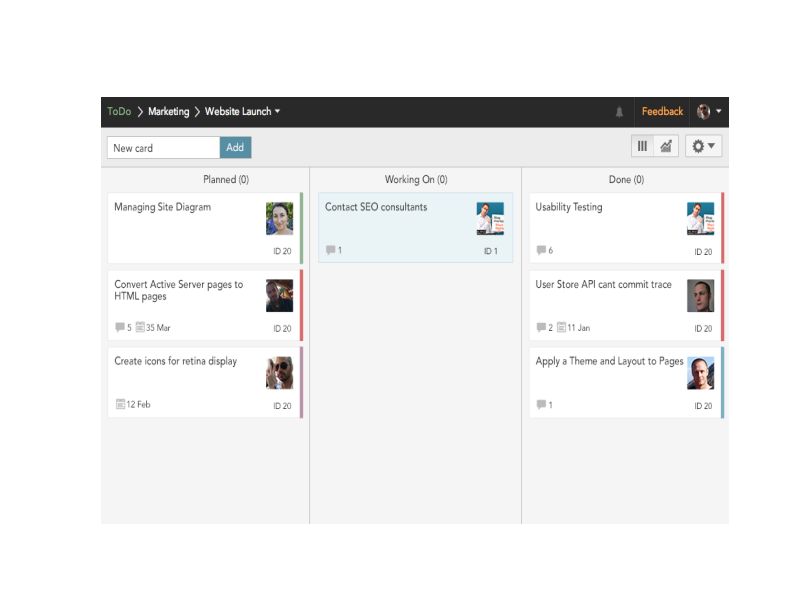This screenshot has width=800, height=600.
Task: Click the 35 Mar due date calendar icon
Action: click(x=140, y=327)
